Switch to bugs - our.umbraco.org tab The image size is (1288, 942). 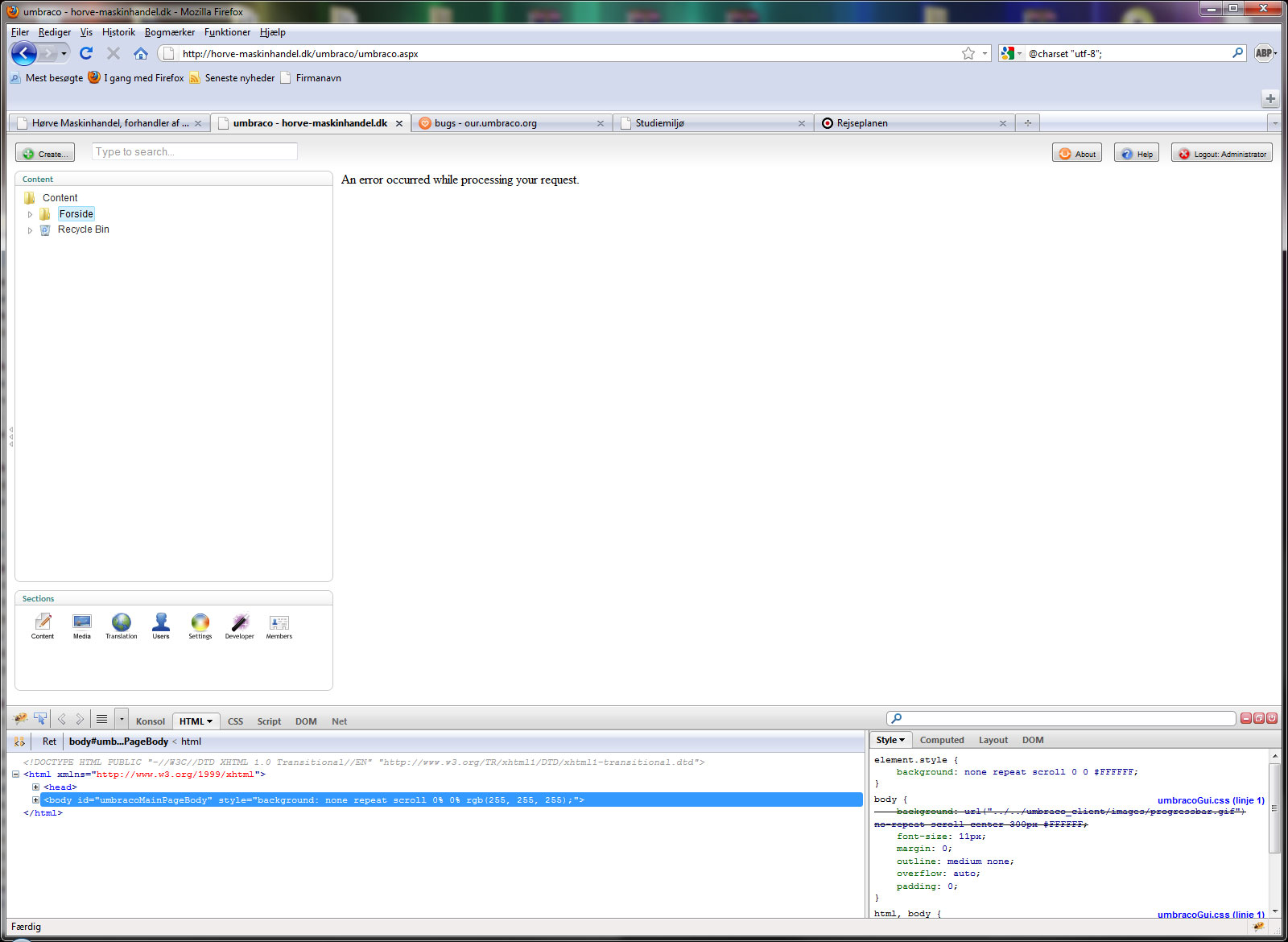[512, 123]
